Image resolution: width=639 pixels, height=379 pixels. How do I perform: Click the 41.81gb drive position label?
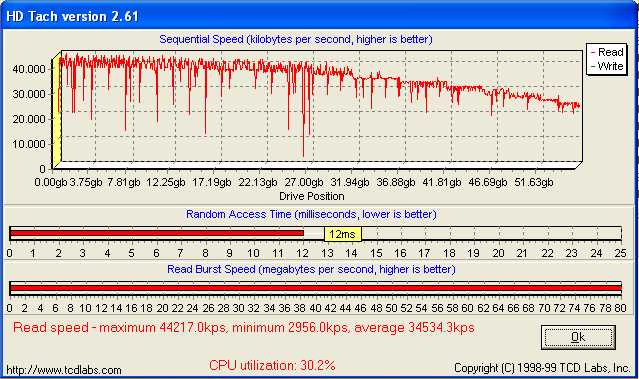(x=442, y=182)
